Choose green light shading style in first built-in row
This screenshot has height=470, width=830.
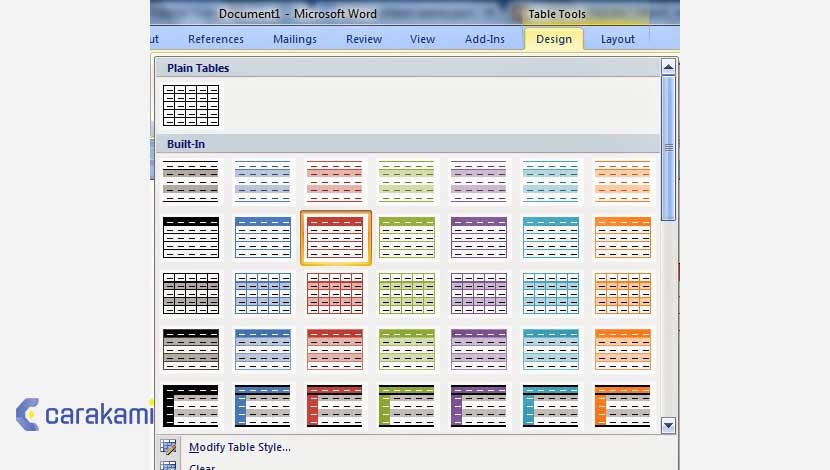click(407, 182)
